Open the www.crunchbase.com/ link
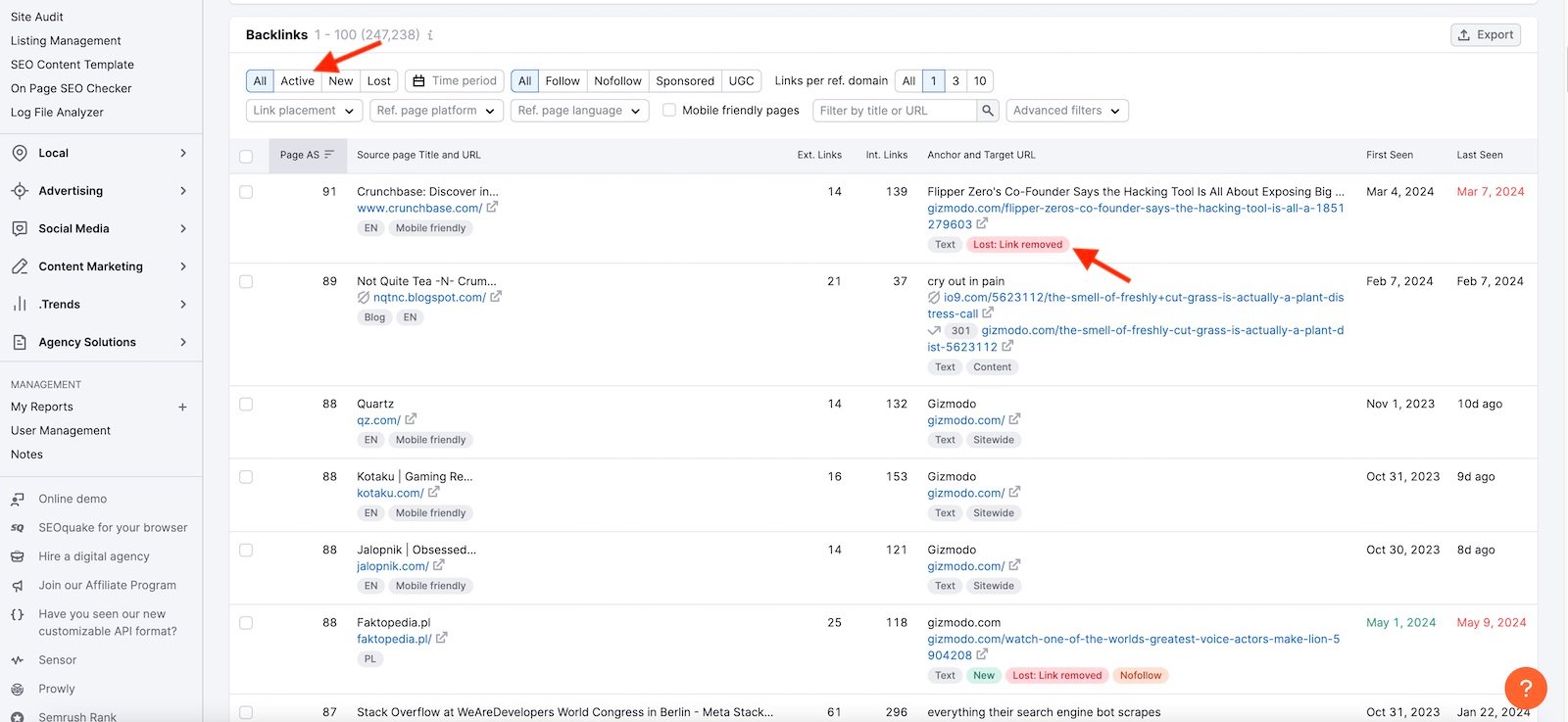This screenshot has width=1568, height=722. click(x=419, y=208)
